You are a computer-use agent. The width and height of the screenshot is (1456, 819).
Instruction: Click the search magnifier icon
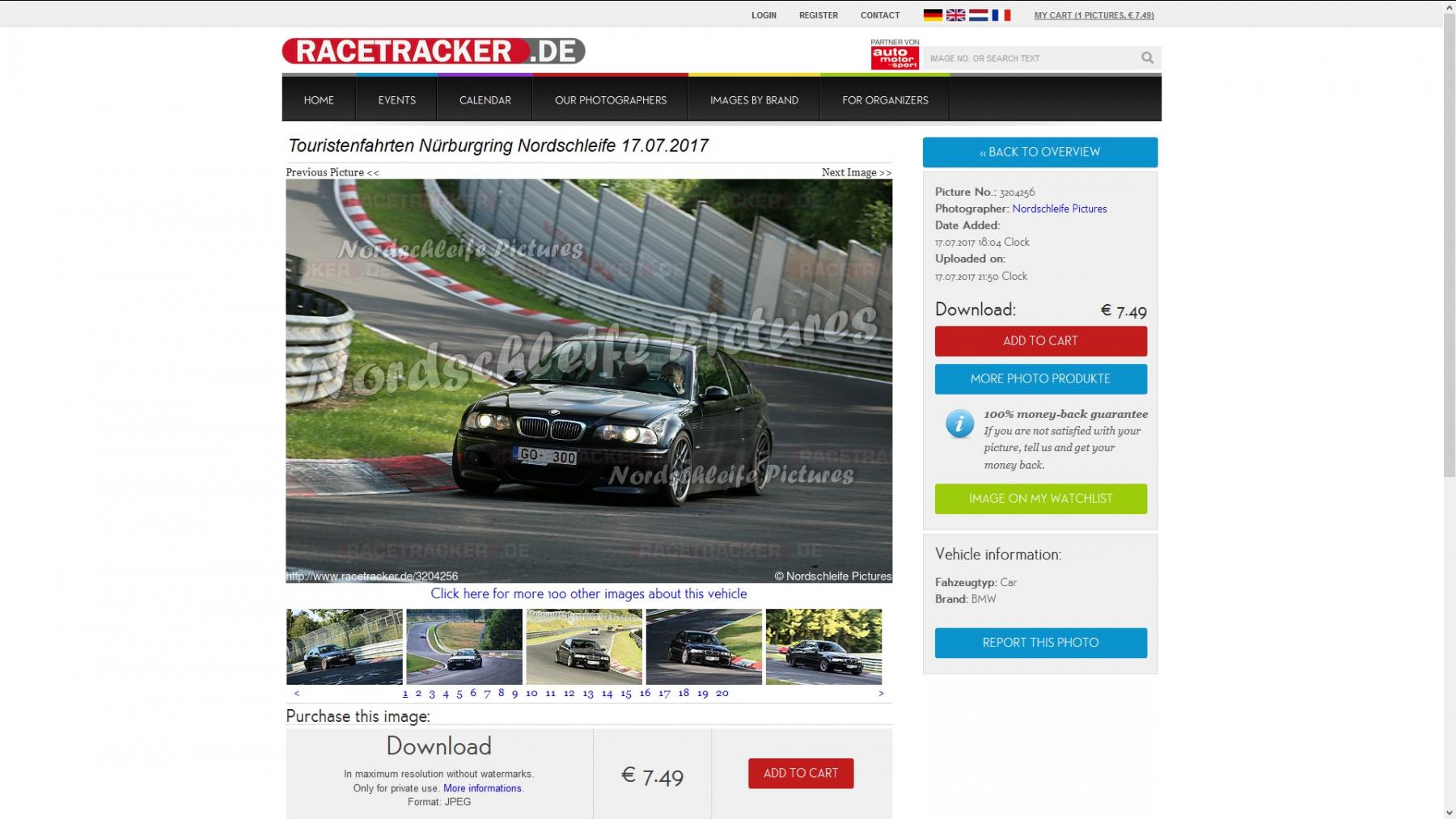click(1147, 57)
